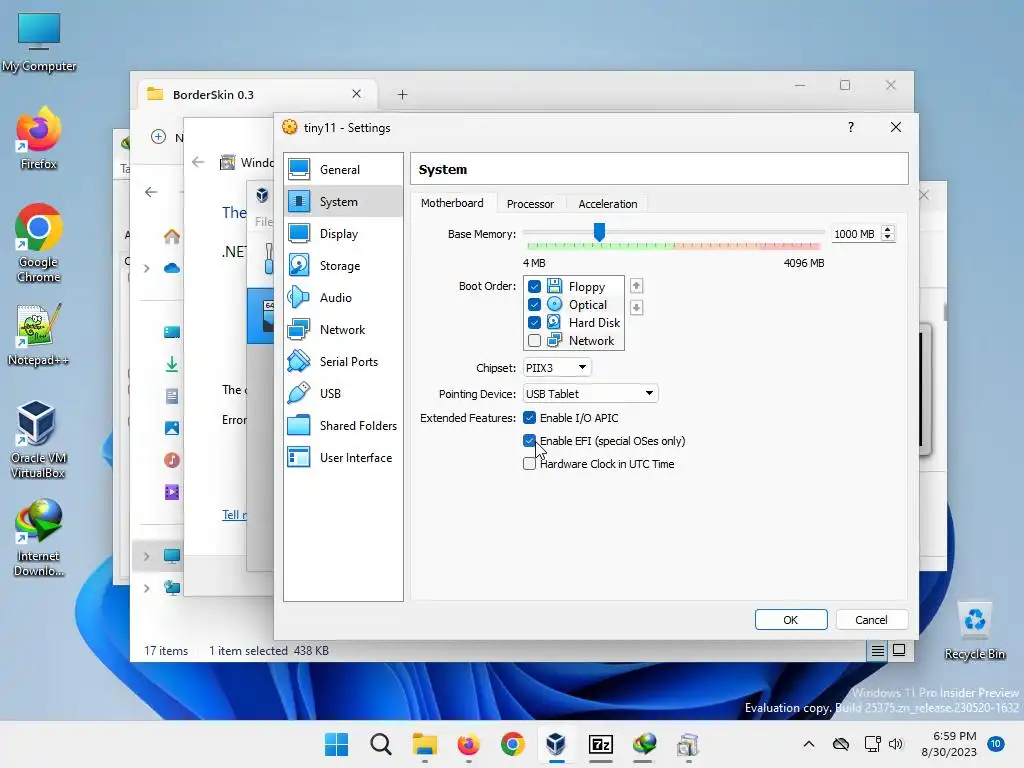Open the Storage settings category

pos(344,266)
